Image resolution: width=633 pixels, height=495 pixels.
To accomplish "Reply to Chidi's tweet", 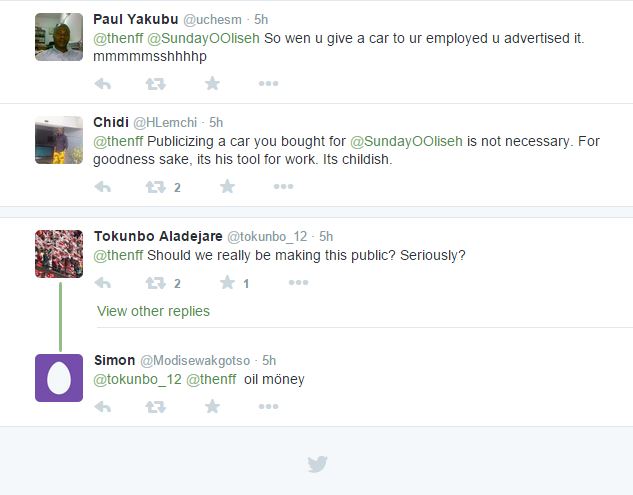I will pyautogui.click(x=102, y=187).
